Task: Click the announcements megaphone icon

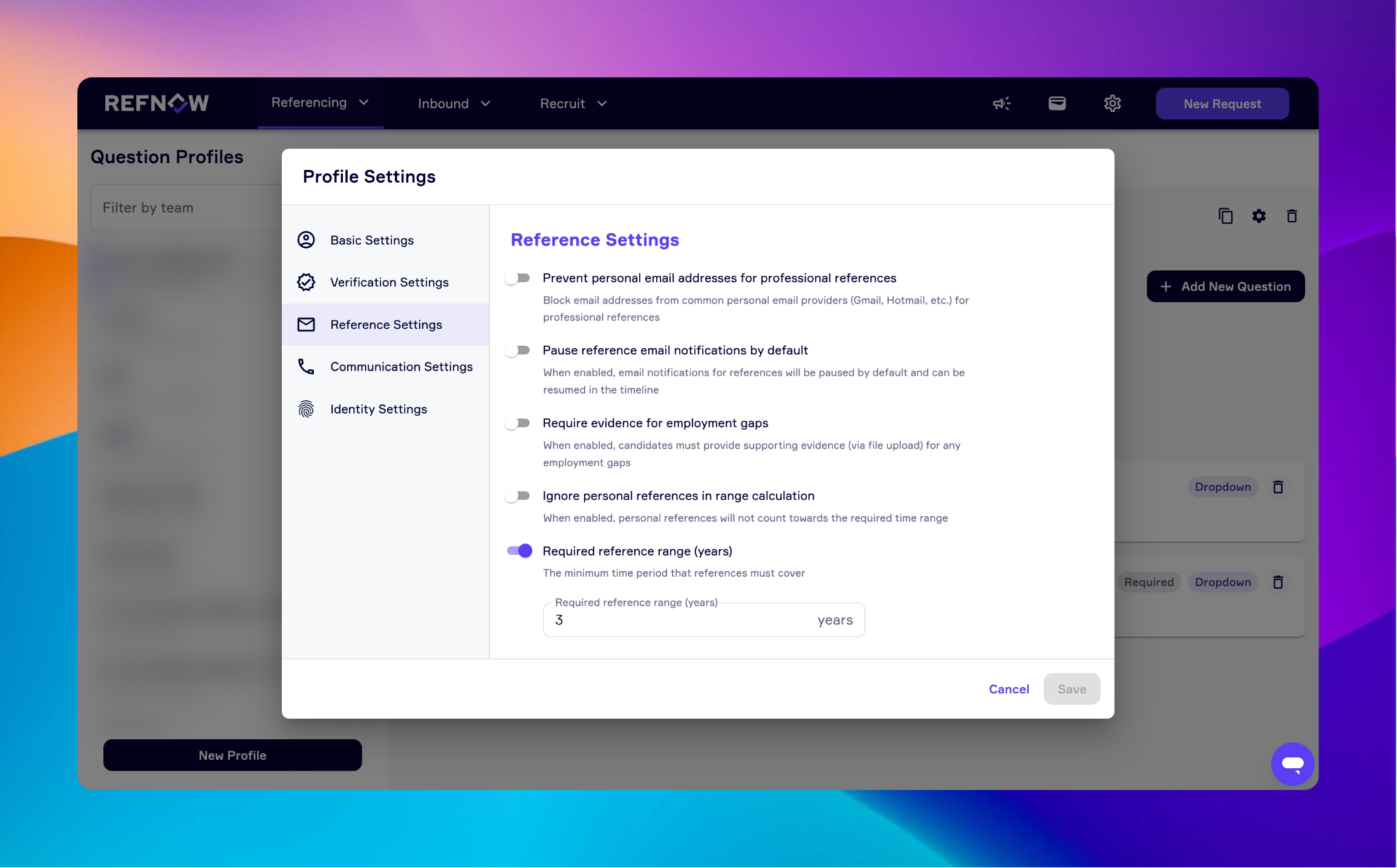Action: 1001,103
